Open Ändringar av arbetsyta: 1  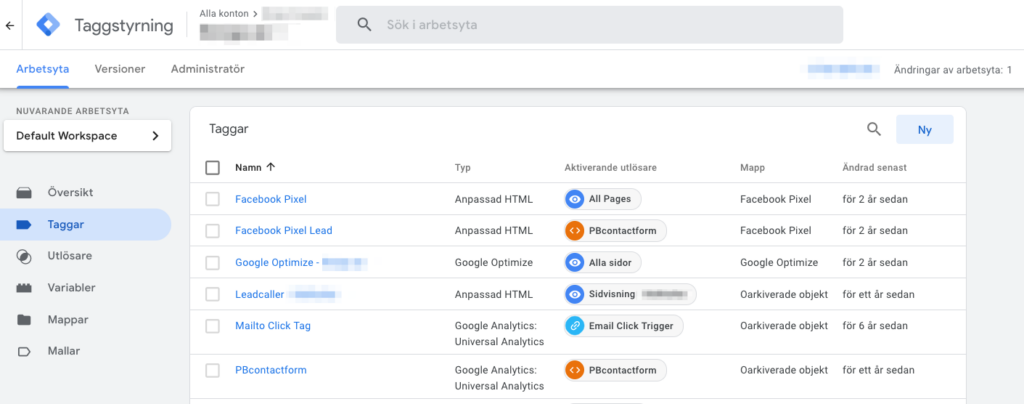tap(952, 69)
